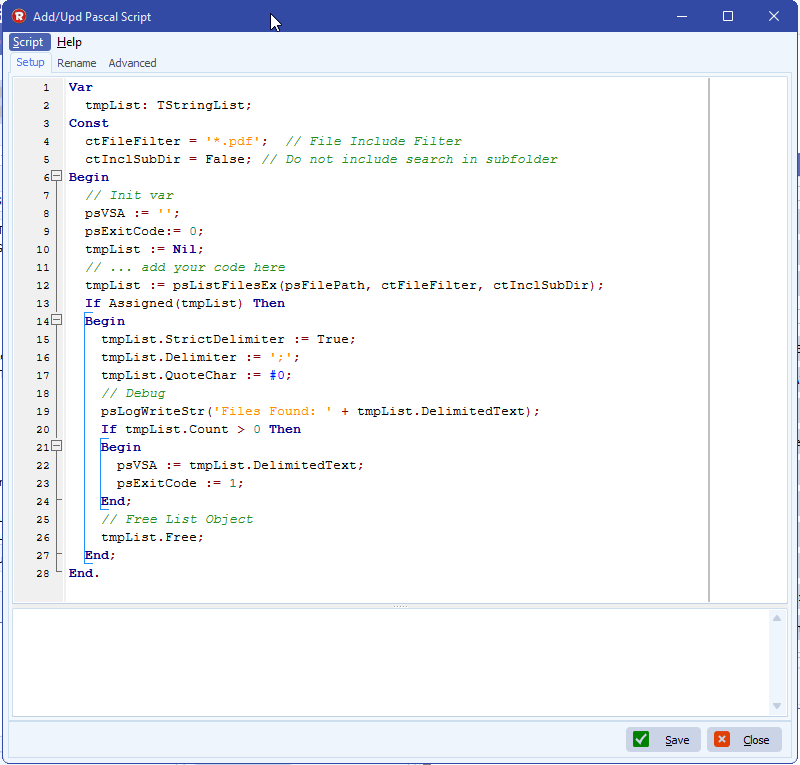Image resolution: width=800 pixels, height=765 pixels.
Task: Collapse the Begin block at line 6
Action: (57, 176)
